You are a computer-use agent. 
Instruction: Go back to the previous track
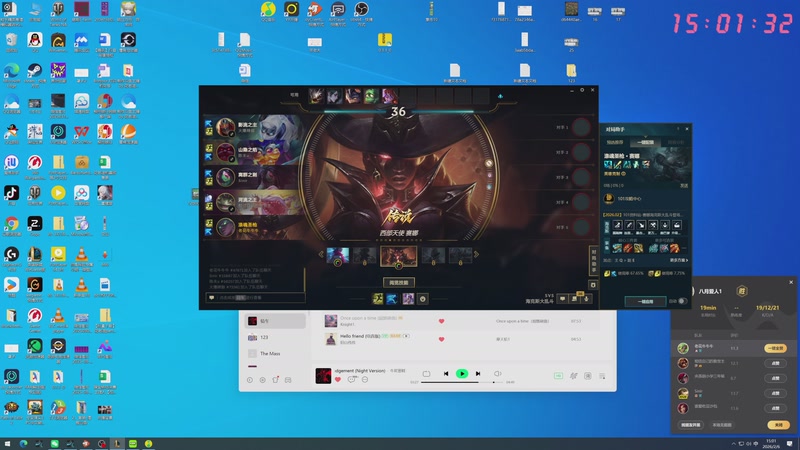click(446, 373)
